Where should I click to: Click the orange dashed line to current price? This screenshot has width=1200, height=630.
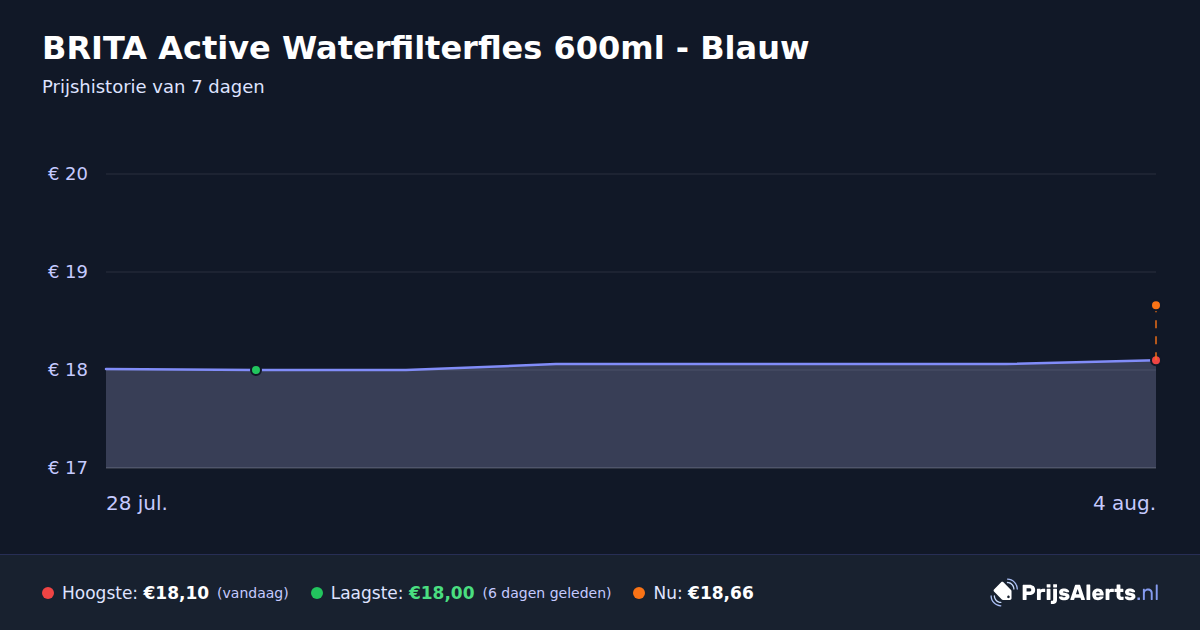[x=1156, y=332]
